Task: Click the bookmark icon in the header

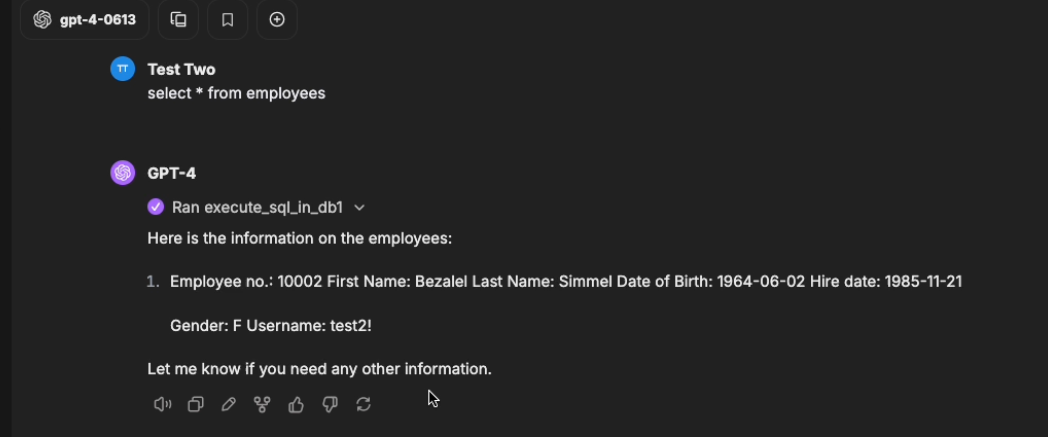Action: [x=227, y=19]
